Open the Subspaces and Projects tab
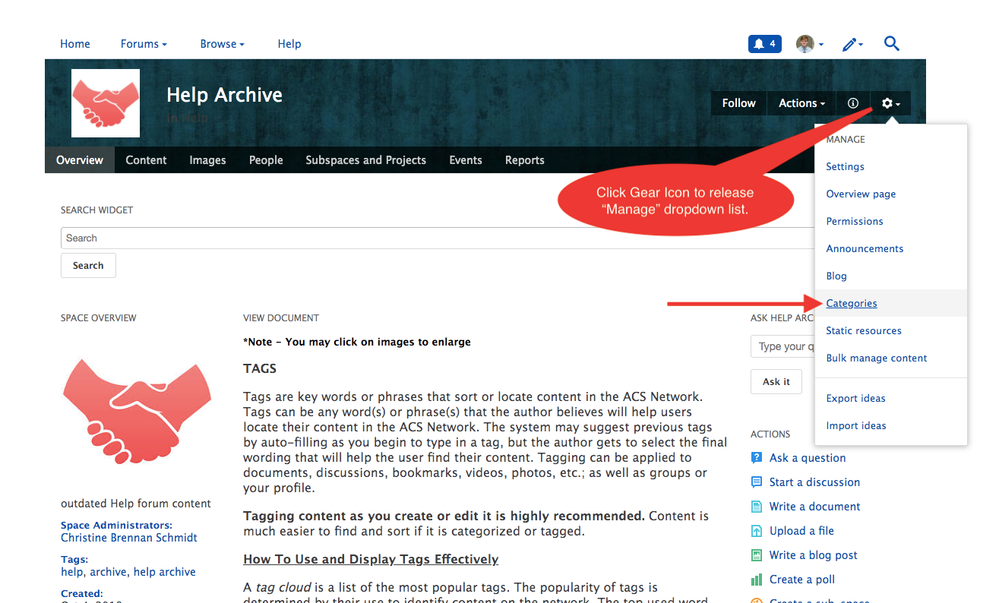 click(365, 160)
